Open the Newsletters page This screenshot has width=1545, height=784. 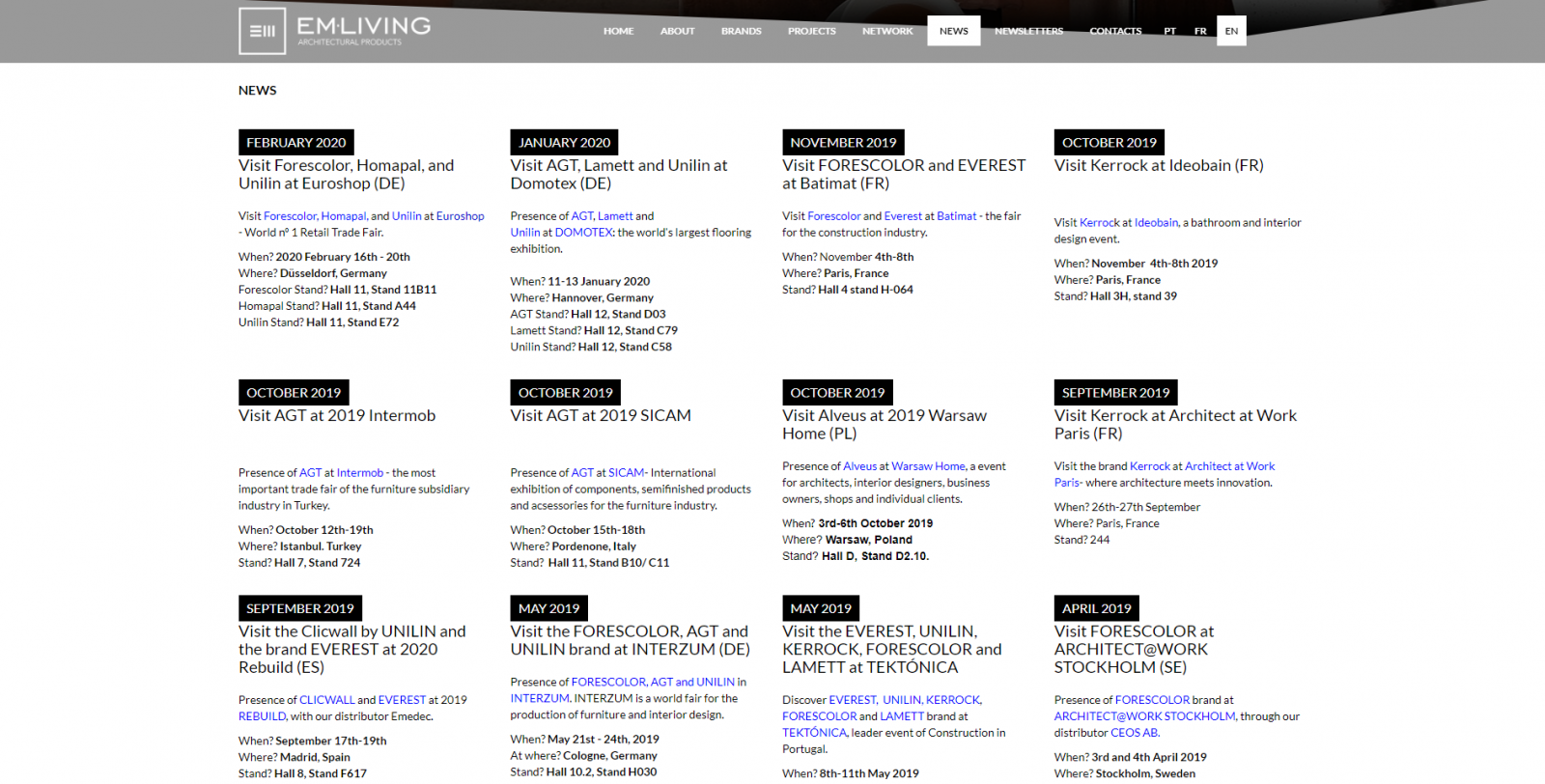click(1028, 31)
